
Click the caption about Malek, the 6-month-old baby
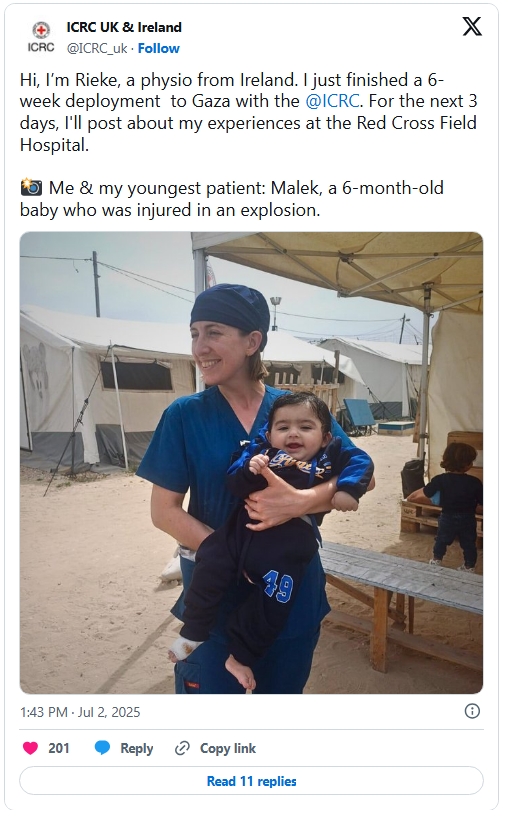click(232, 198)
